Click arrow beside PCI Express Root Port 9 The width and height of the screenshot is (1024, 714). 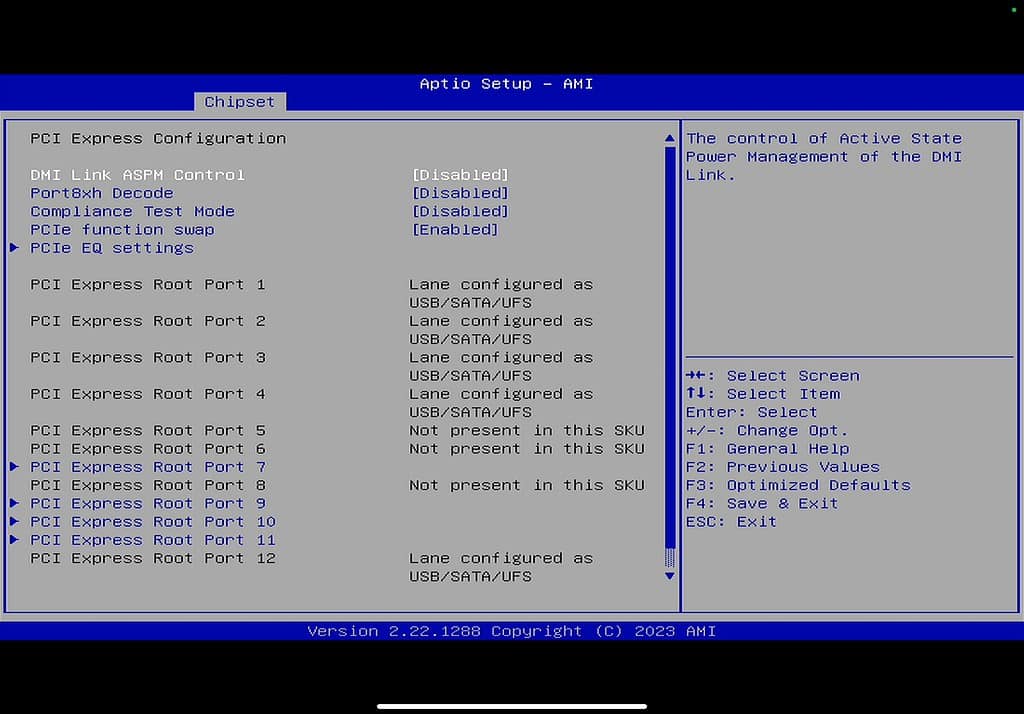coord(14,503)
